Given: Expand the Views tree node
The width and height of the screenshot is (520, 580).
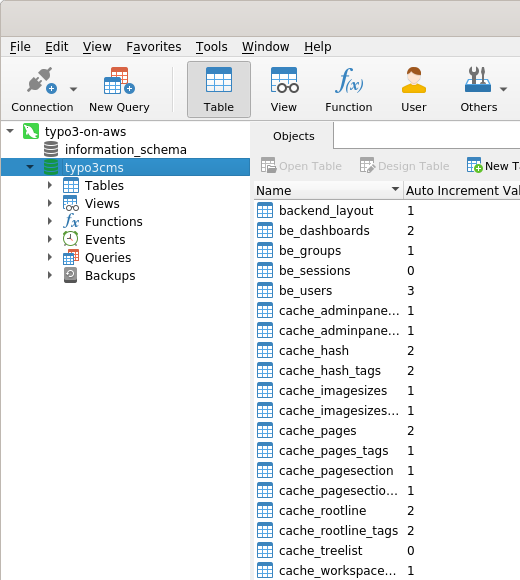Looking at the screenshot, I should pos(50,203).
